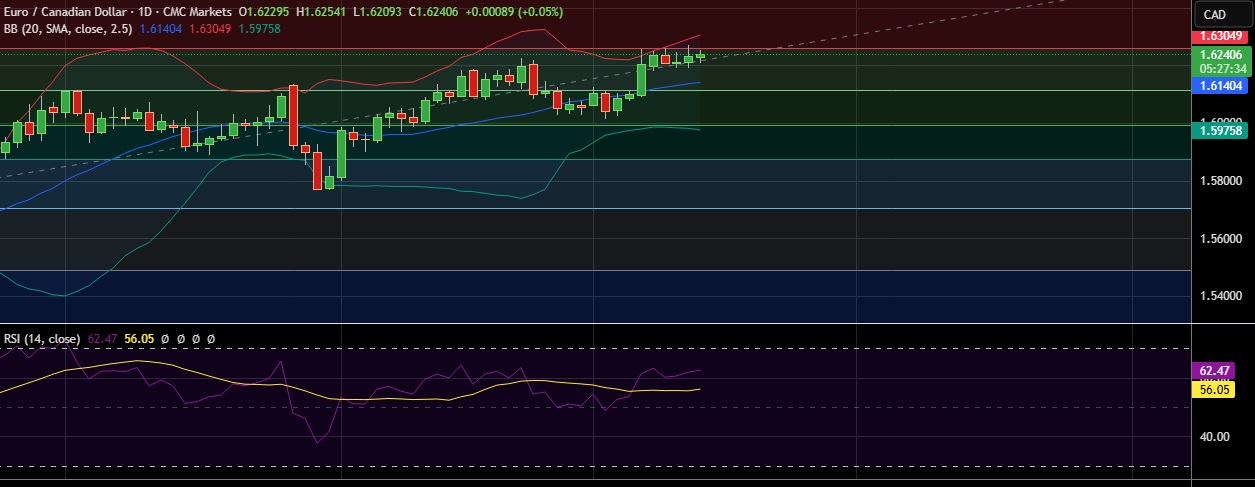The height and width of the screenshot is (487, 1255).
Task: Click the 62.47 RSI value label
Action: pos(1213,370)
